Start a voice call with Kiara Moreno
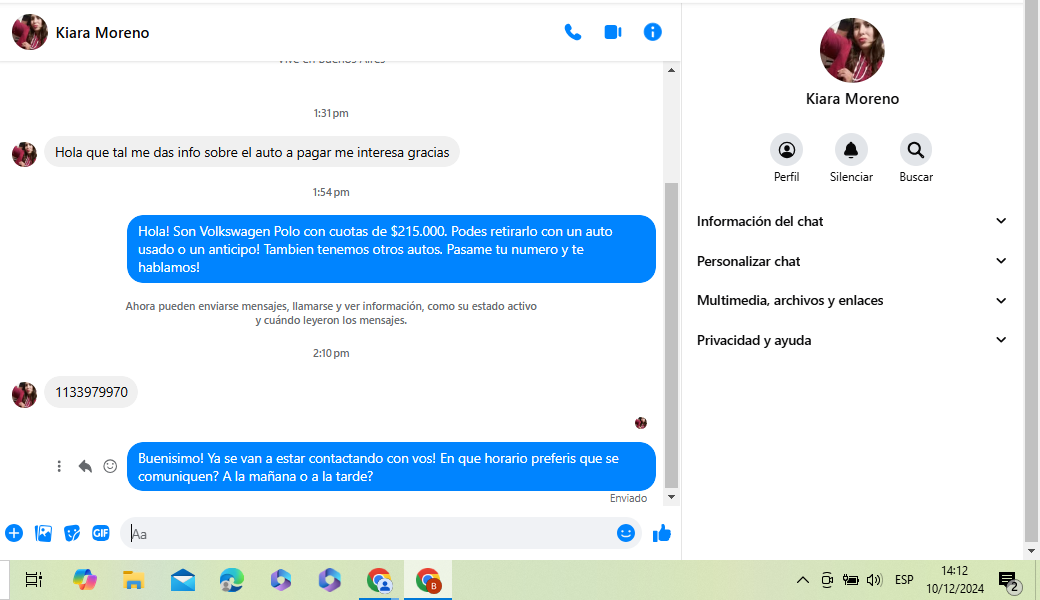The image size is (1040, 600). pyautogui.click(x=573, y=32)
